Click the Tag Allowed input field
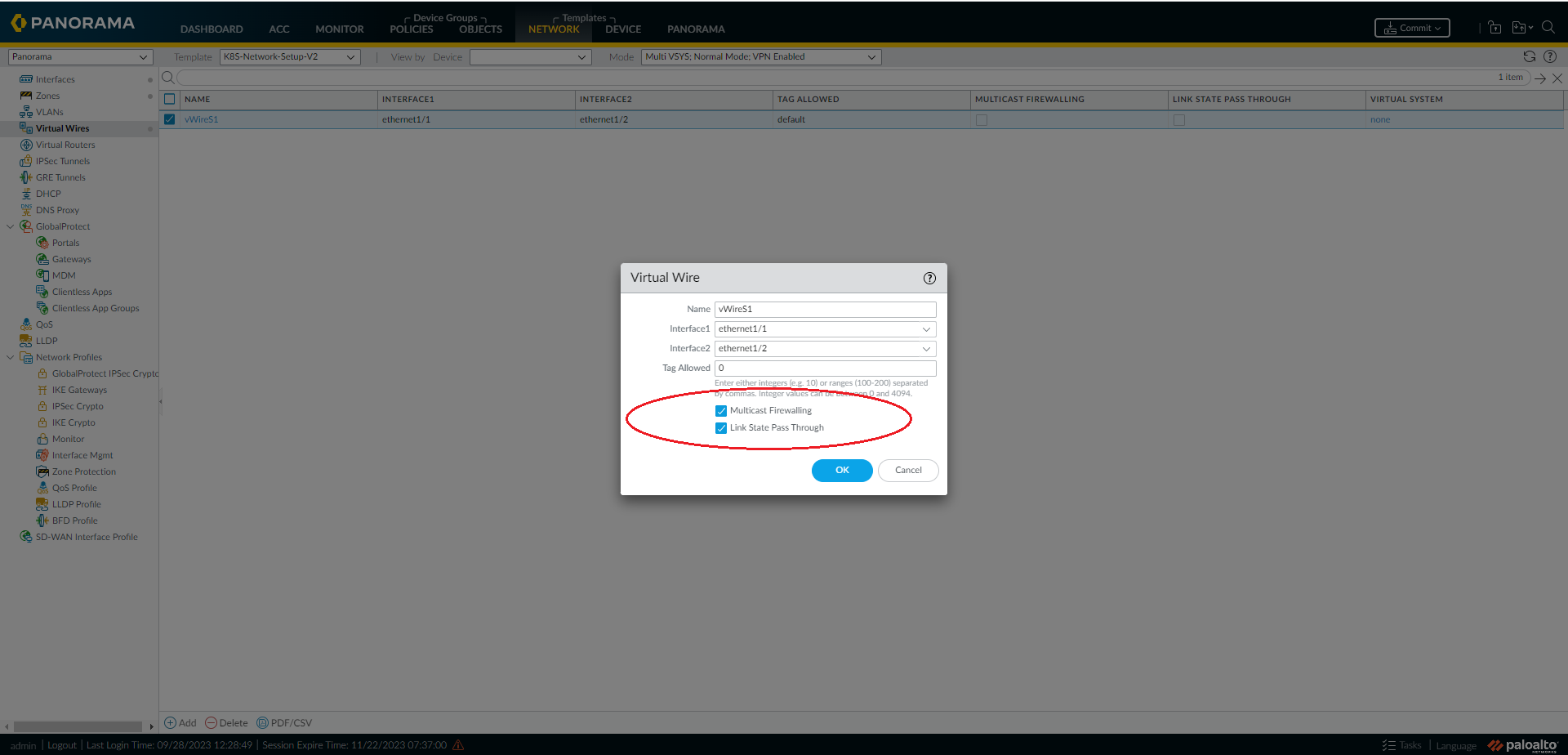 coord(825,369)
